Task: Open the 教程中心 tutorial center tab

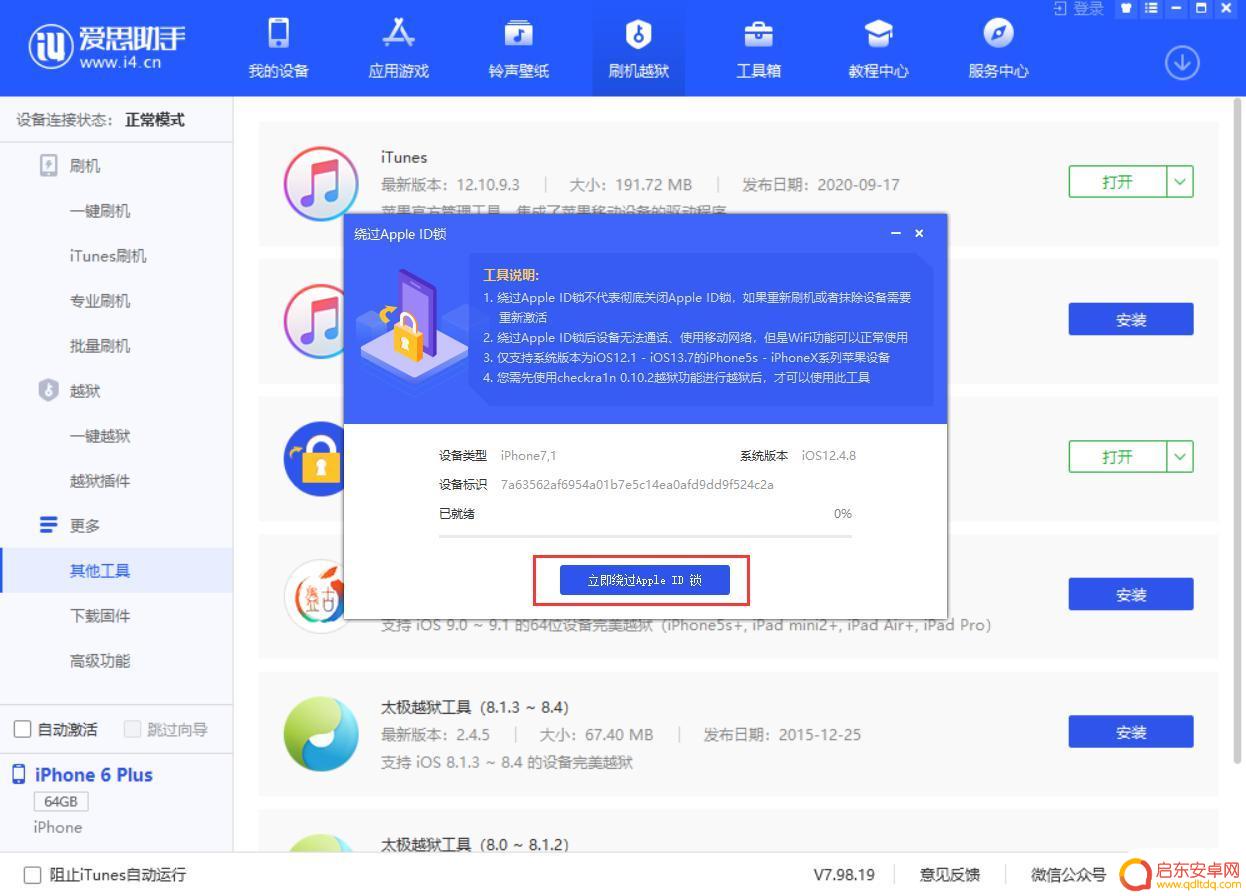Action: point(878,49)
